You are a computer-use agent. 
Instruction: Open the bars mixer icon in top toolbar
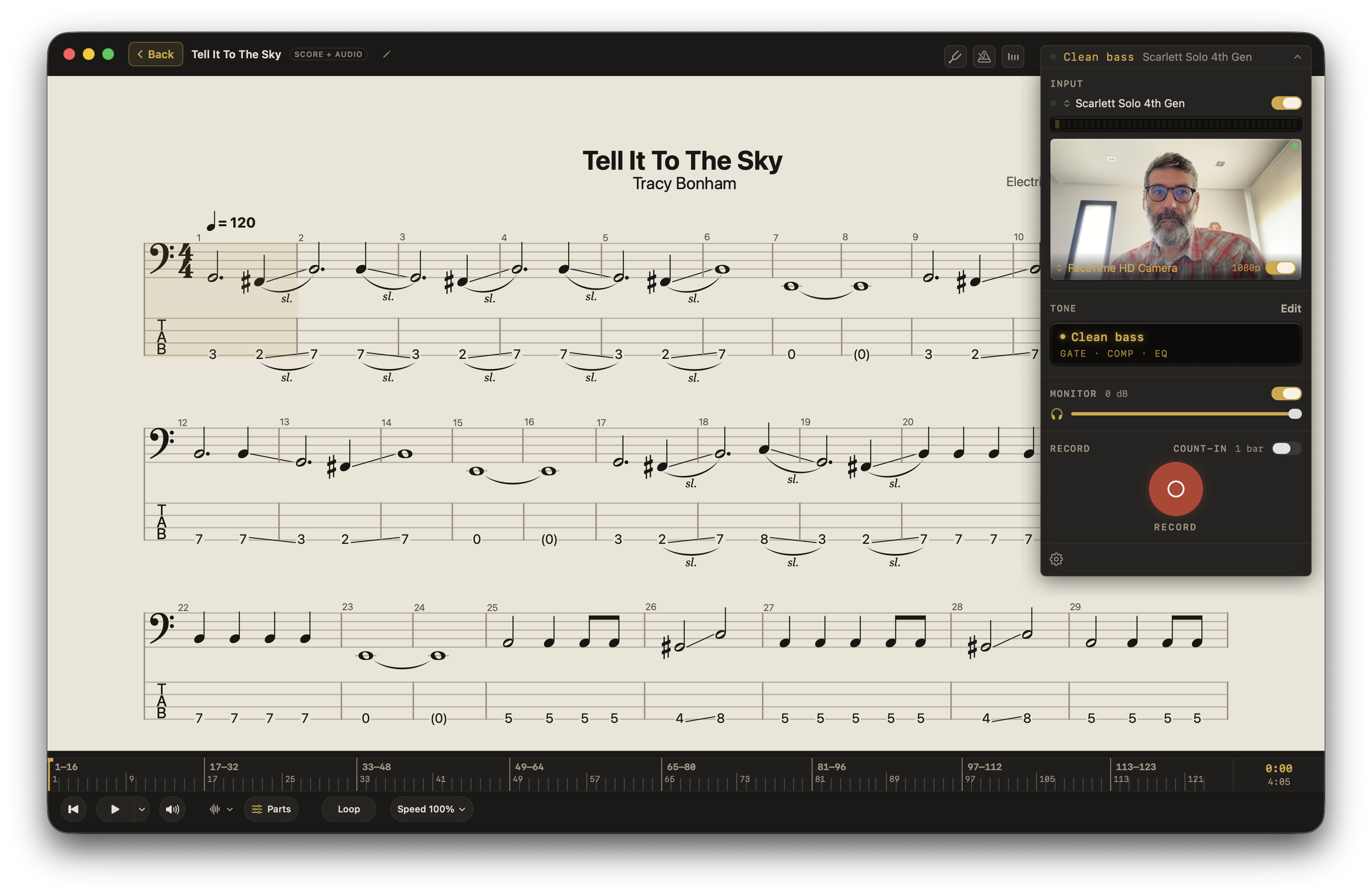(x=1013, y=57)
